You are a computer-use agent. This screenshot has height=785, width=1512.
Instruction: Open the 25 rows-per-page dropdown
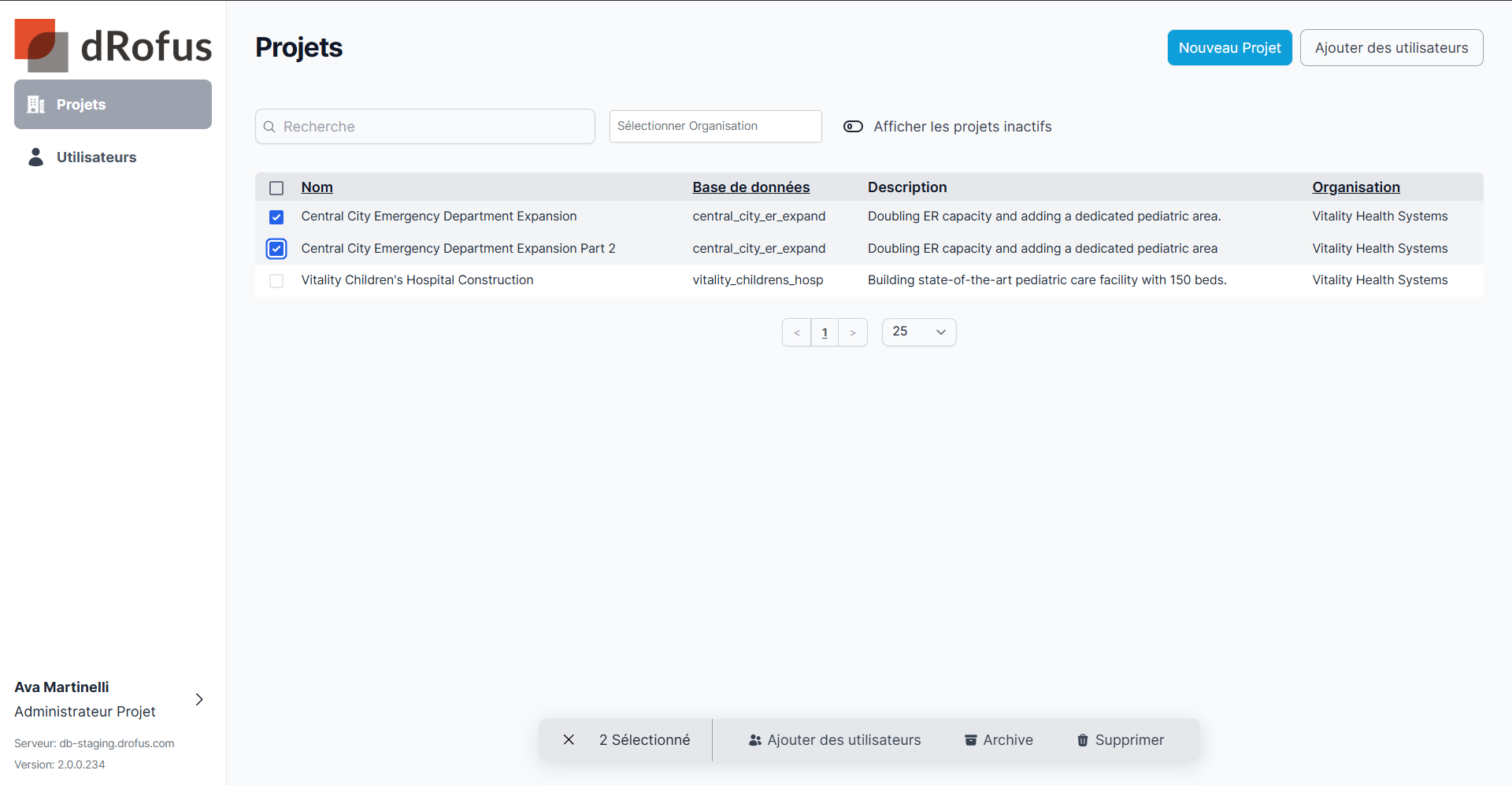tap(919, 332)
